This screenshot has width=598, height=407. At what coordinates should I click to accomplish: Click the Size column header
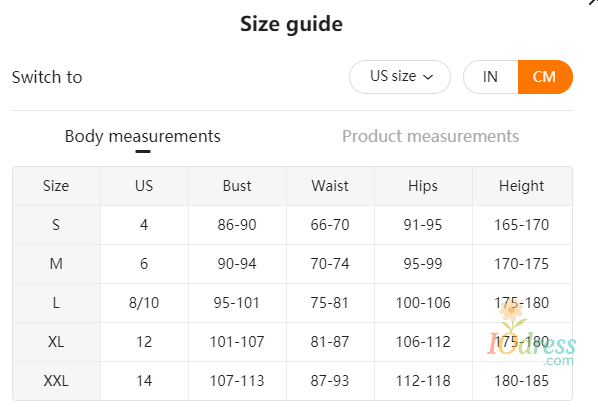tap(56, 186)
